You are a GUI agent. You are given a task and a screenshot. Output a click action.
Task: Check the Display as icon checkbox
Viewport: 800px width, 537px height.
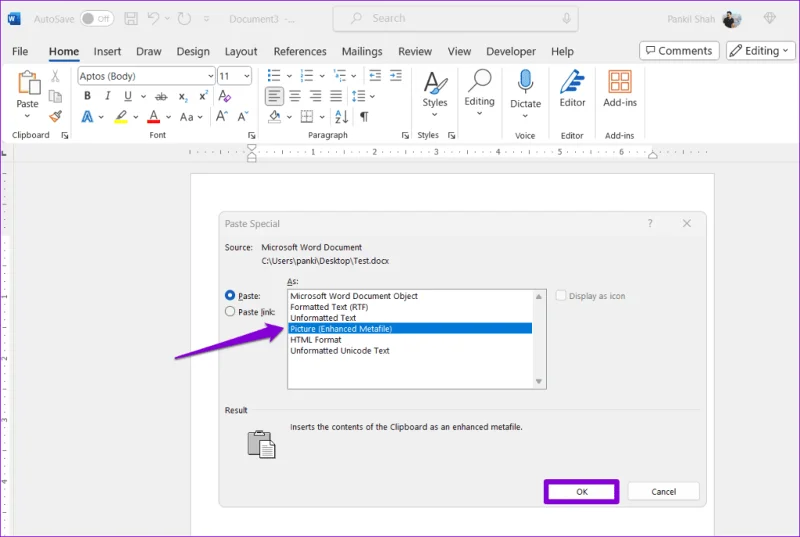coord(561,296)
